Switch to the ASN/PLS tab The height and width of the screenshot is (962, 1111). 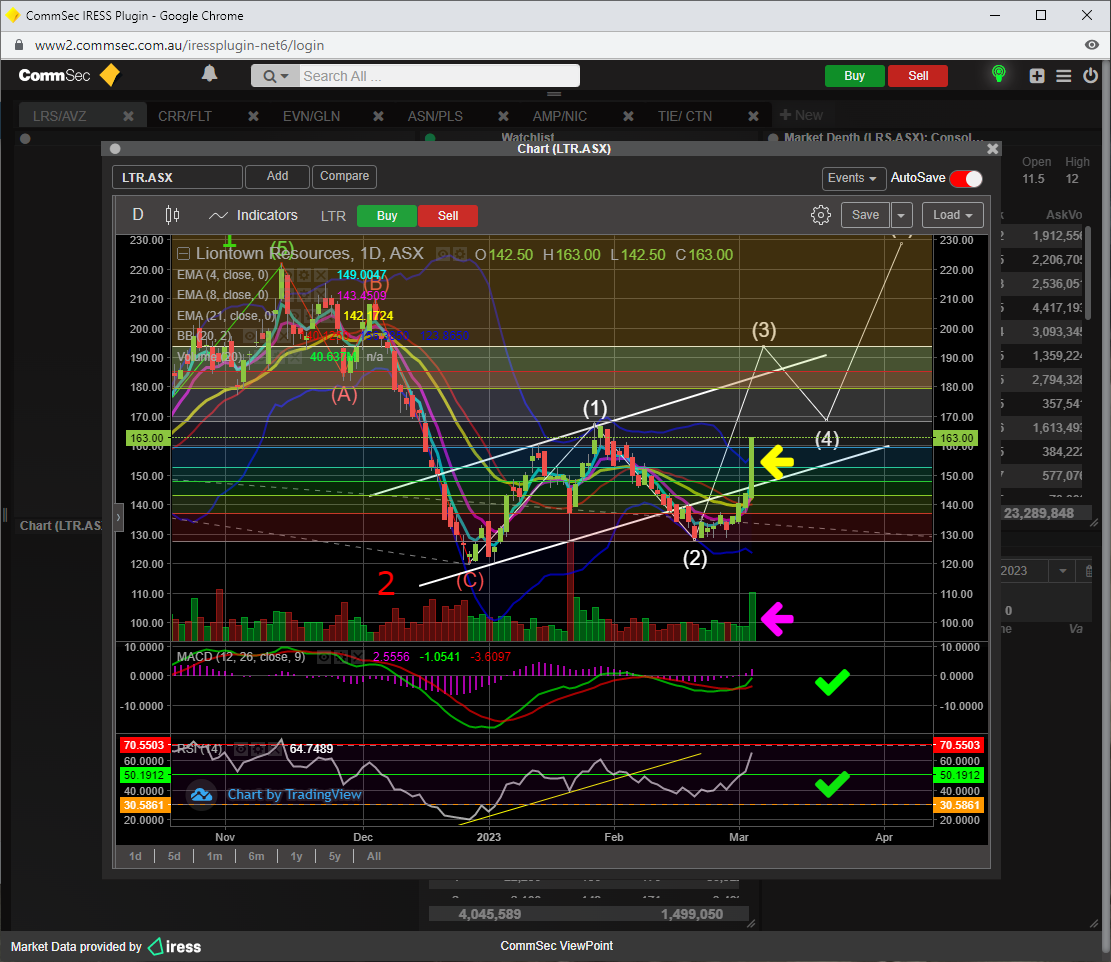coord(435,116)
